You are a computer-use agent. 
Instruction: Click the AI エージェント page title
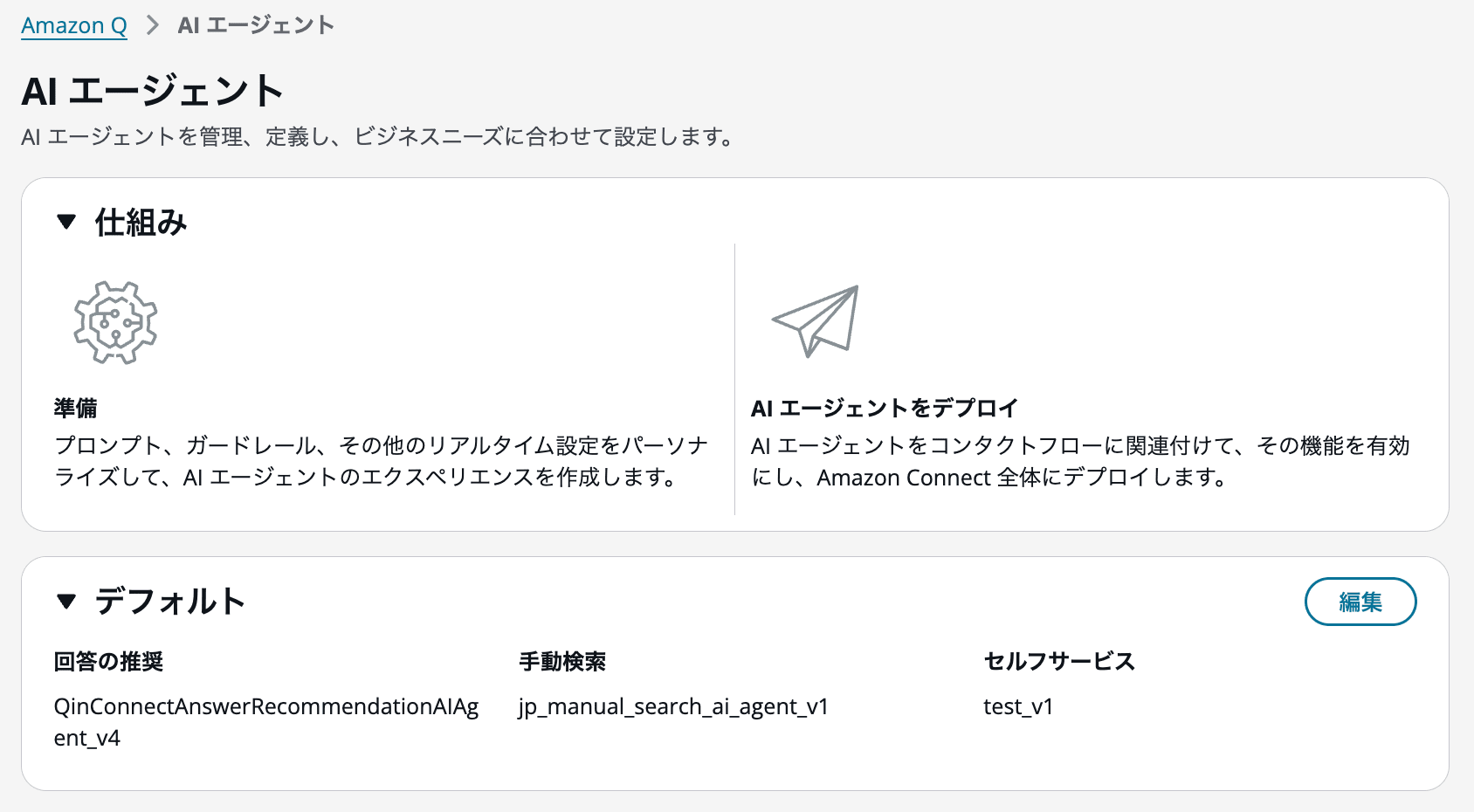point(153,91)
